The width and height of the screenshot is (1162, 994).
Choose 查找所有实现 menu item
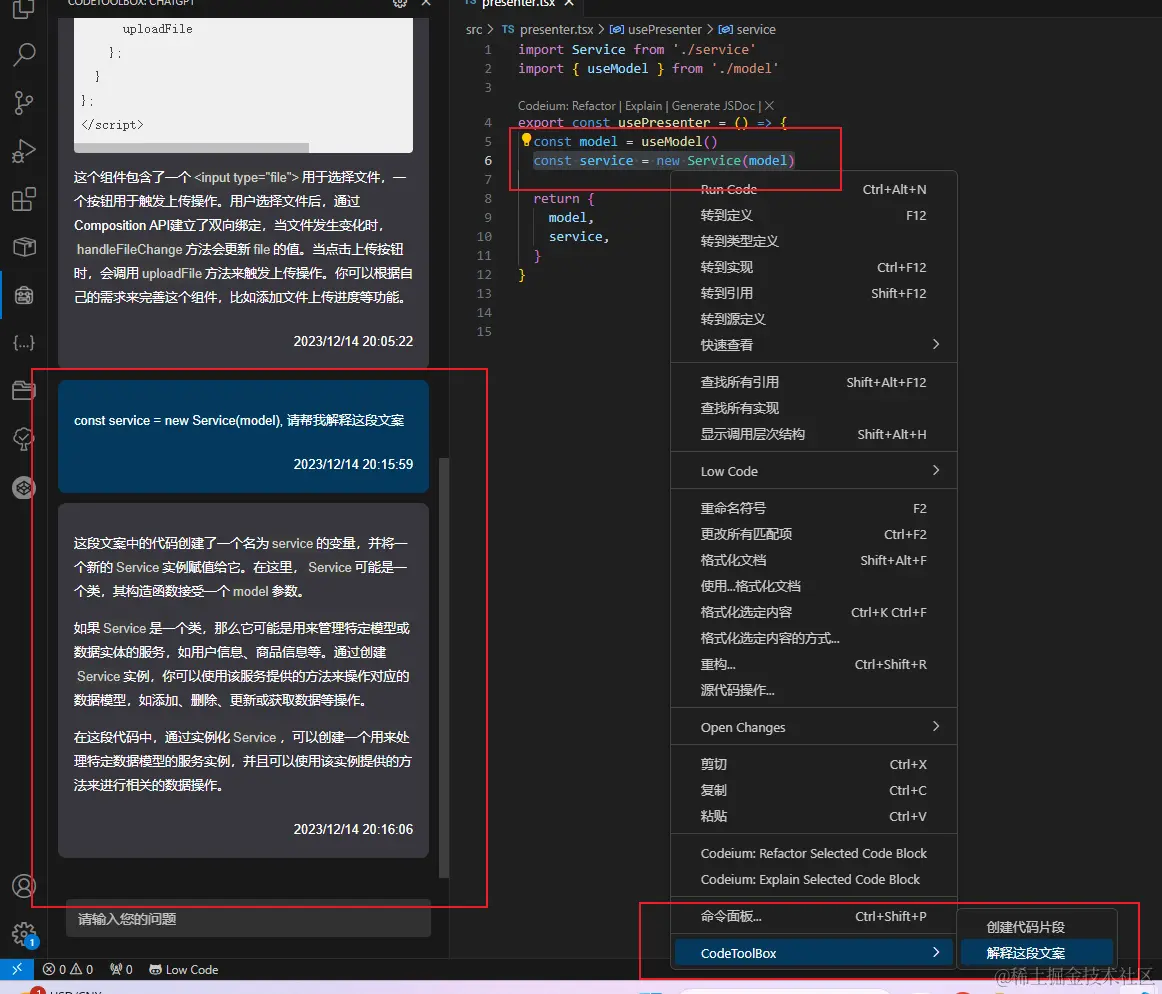click(814, 408)
